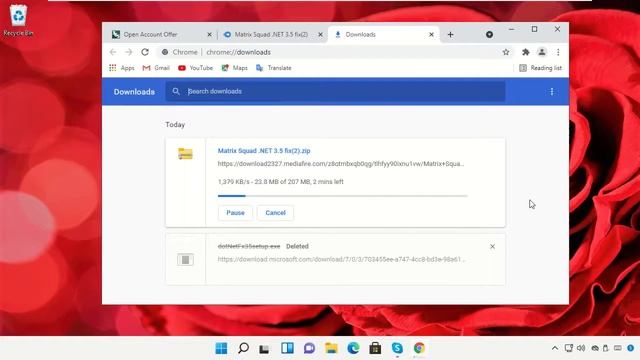640x360 pixels.
Task: Open the Matrix Squad .NET 3.5 fix(2).zip link
Action: pyautogui.click(x=264, y=151)
